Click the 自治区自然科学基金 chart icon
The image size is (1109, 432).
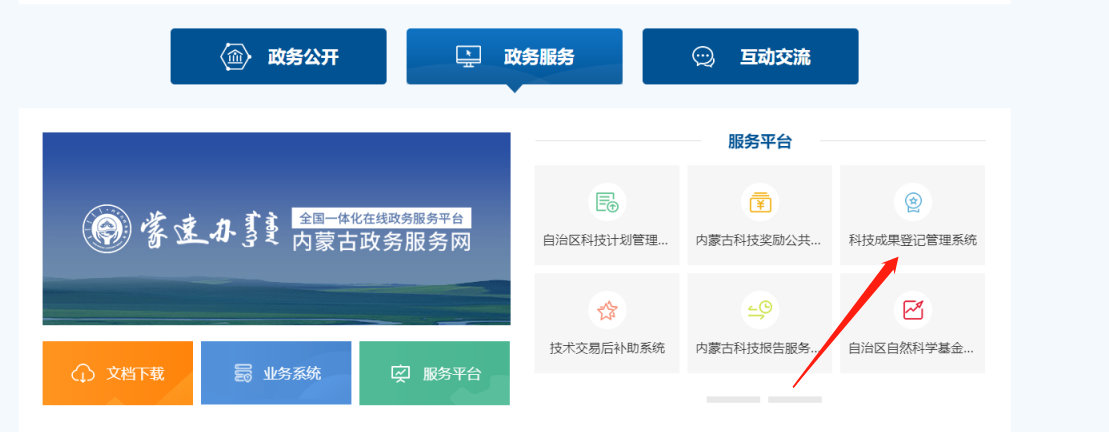point(912,310)
